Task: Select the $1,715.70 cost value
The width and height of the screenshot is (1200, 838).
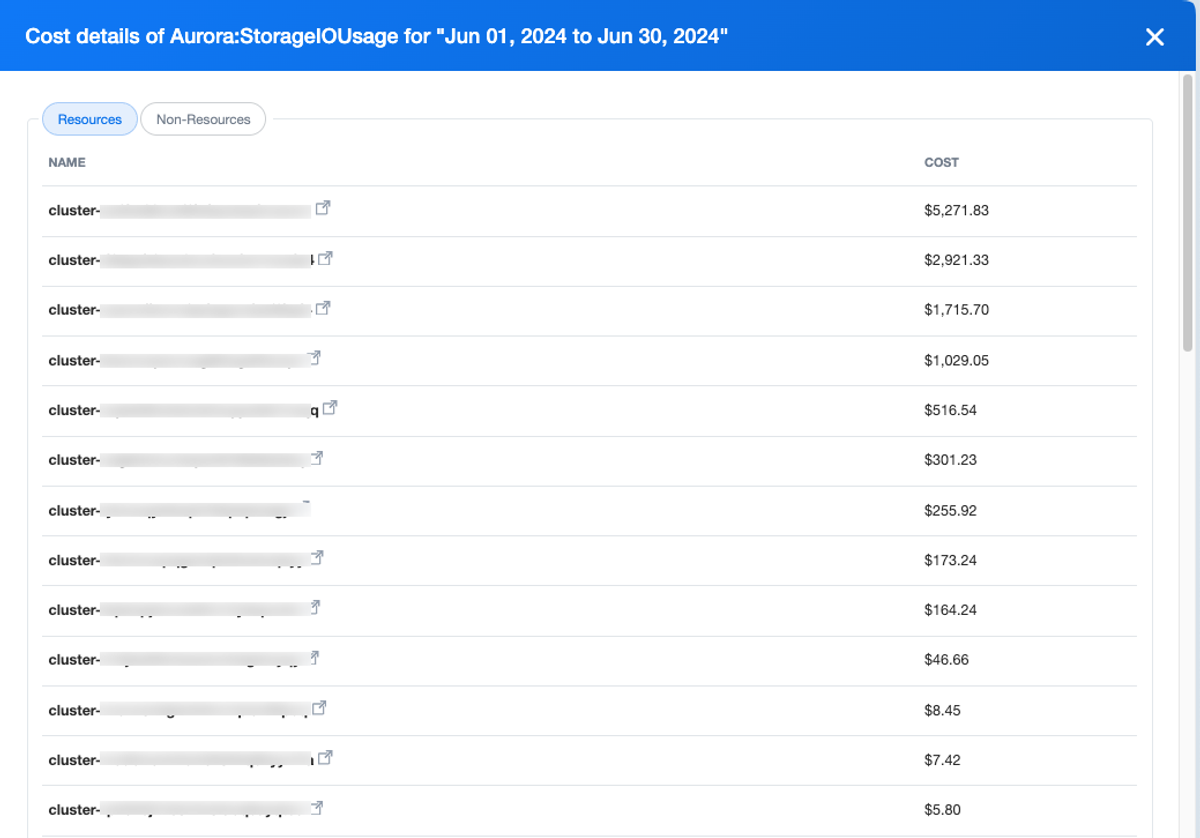Action: (x=956, y=310)
